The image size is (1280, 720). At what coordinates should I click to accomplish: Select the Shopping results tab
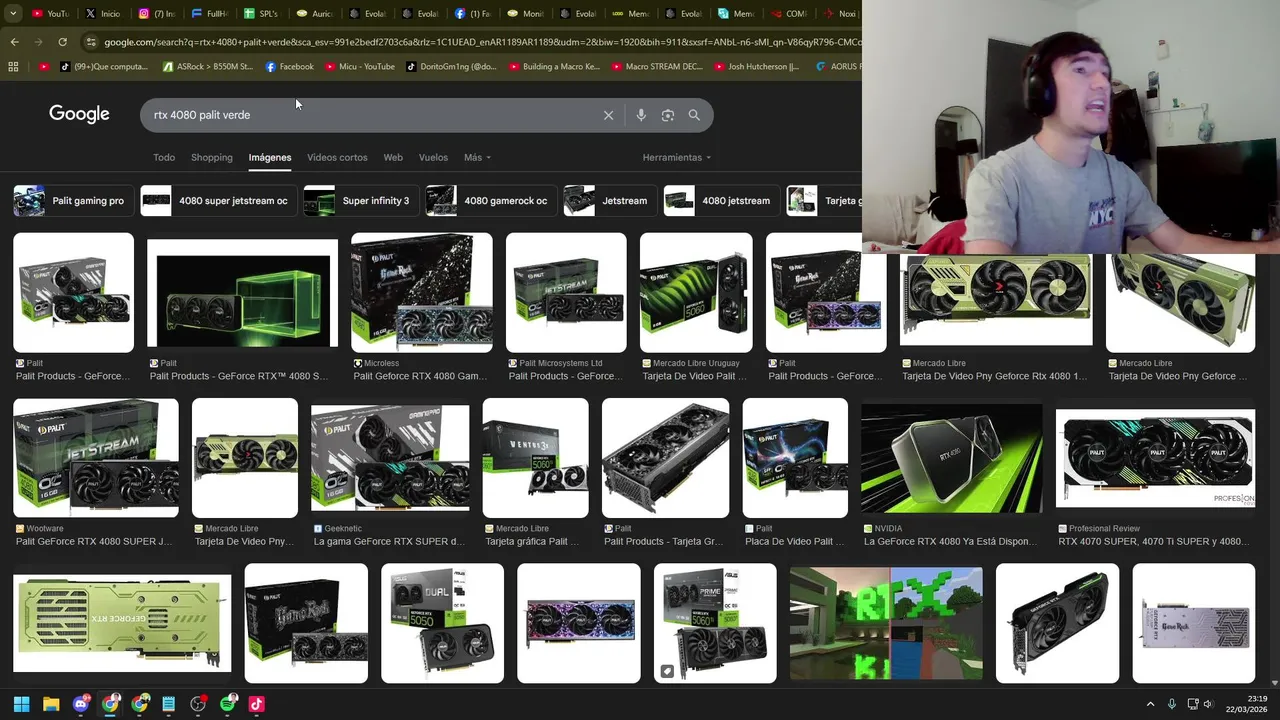coord(212,157)
